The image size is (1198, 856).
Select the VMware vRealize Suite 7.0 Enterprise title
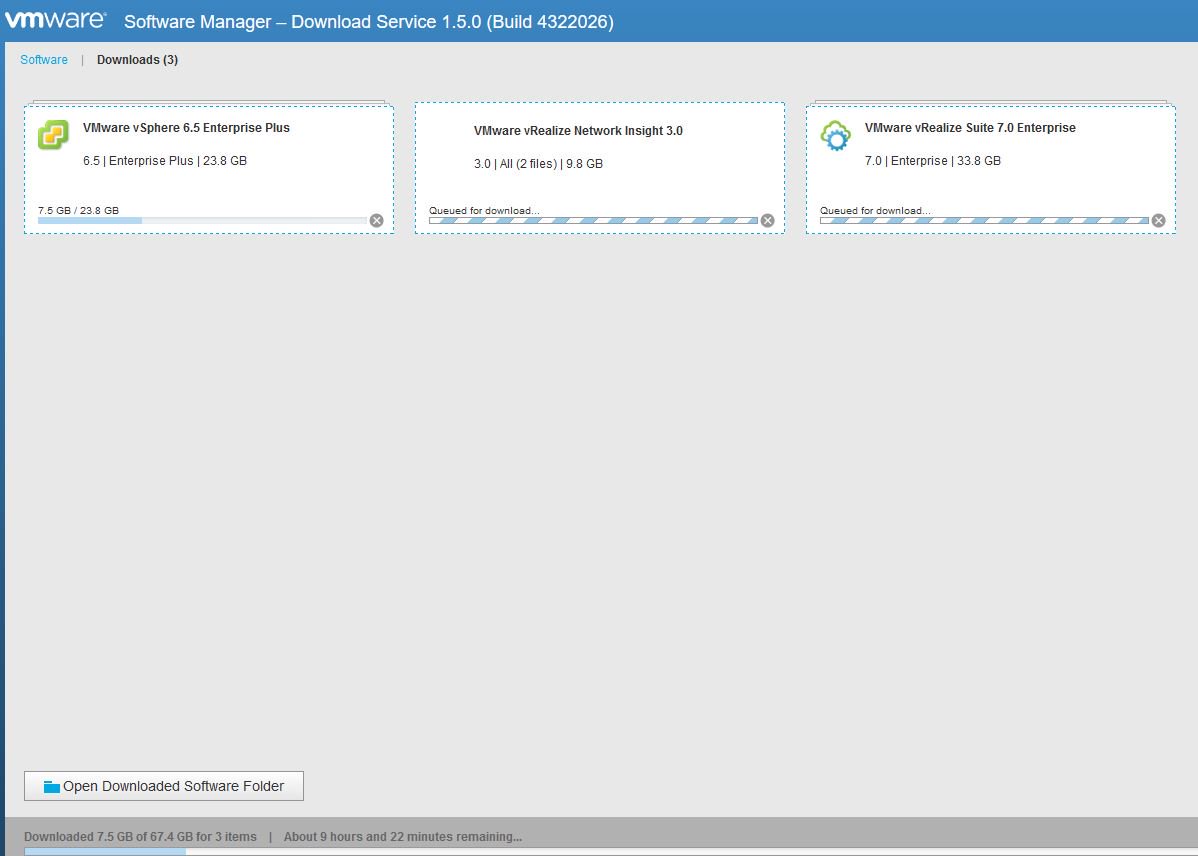[970, 128]
